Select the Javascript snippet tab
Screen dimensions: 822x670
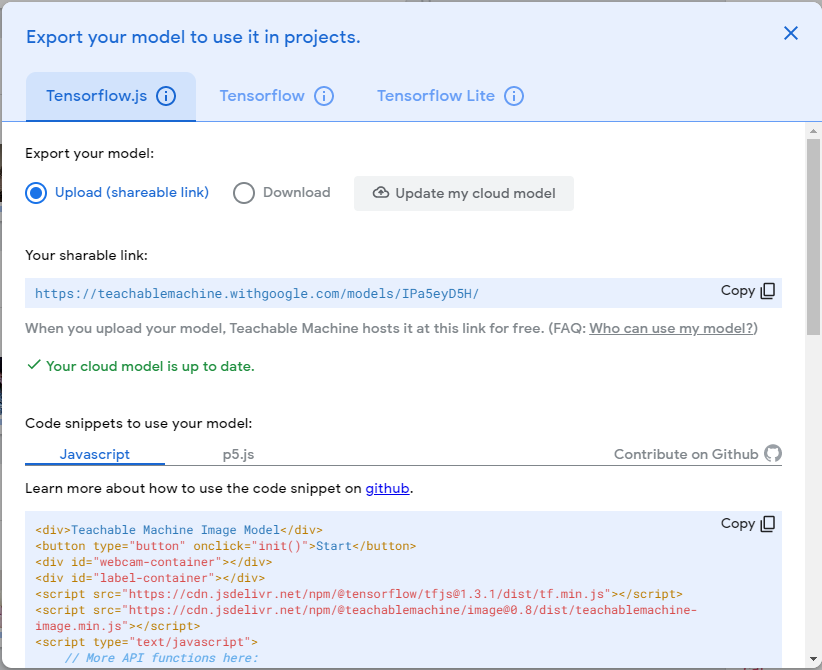pos(94,455)
